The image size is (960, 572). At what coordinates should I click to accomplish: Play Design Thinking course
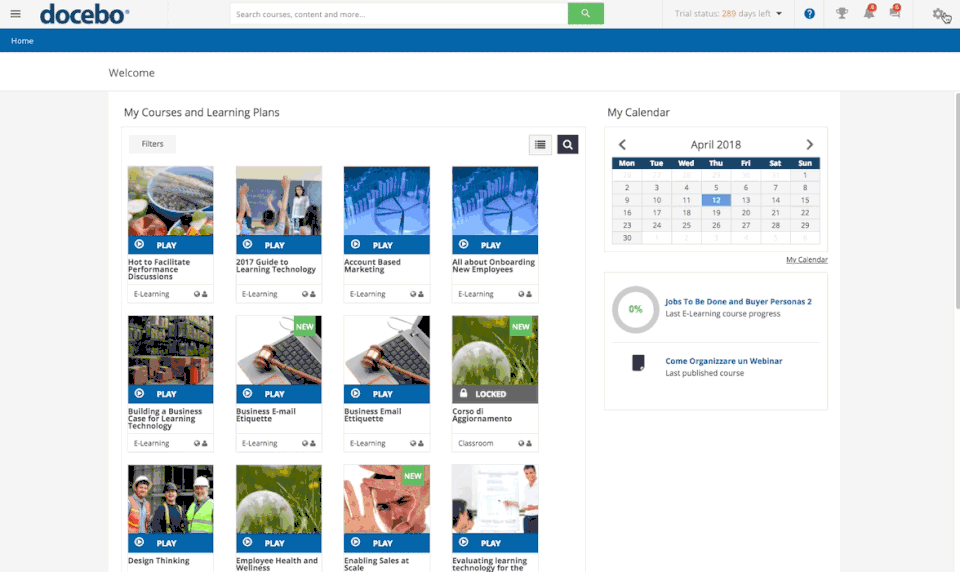tap(170, 543)
